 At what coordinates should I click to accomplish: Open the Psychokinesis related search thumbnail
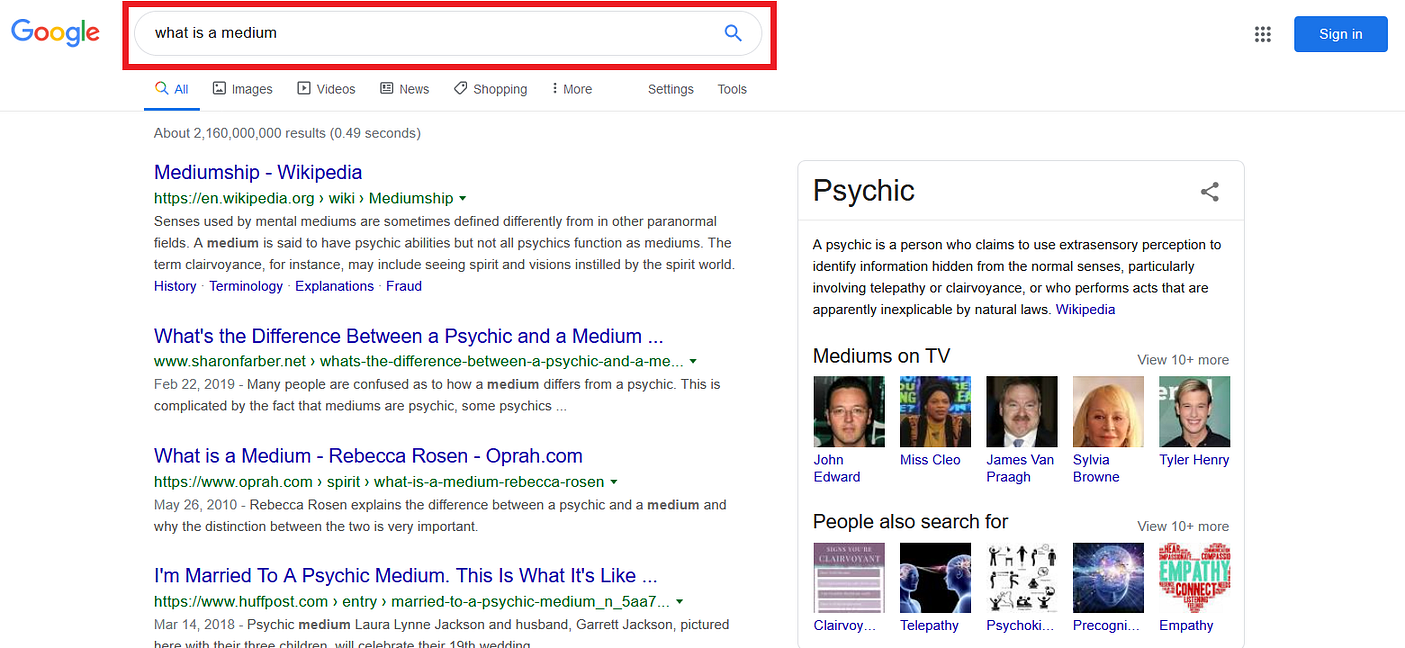[x=1022, y=577]
